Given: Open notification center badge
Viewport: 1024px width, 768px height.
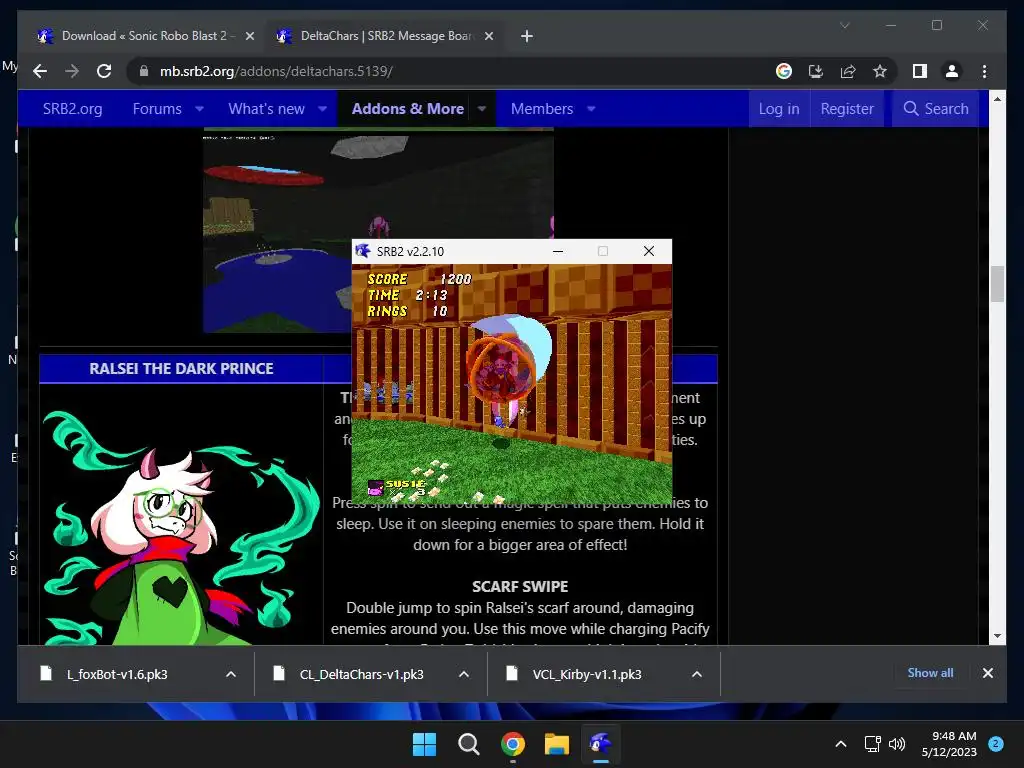Looking at the screenshot, I should (x=996, y=743).
